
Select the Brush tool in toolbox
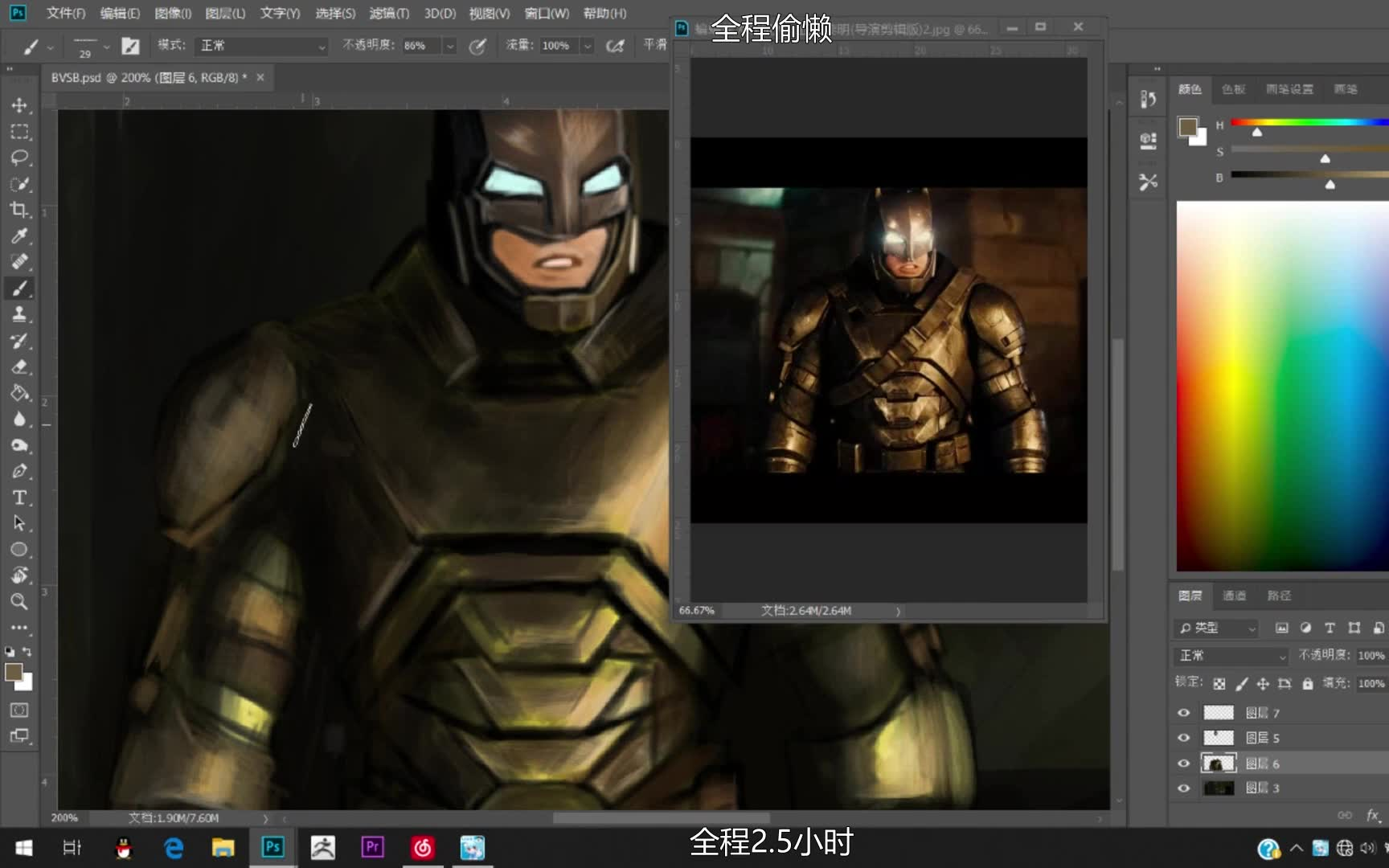pos(19,289)
